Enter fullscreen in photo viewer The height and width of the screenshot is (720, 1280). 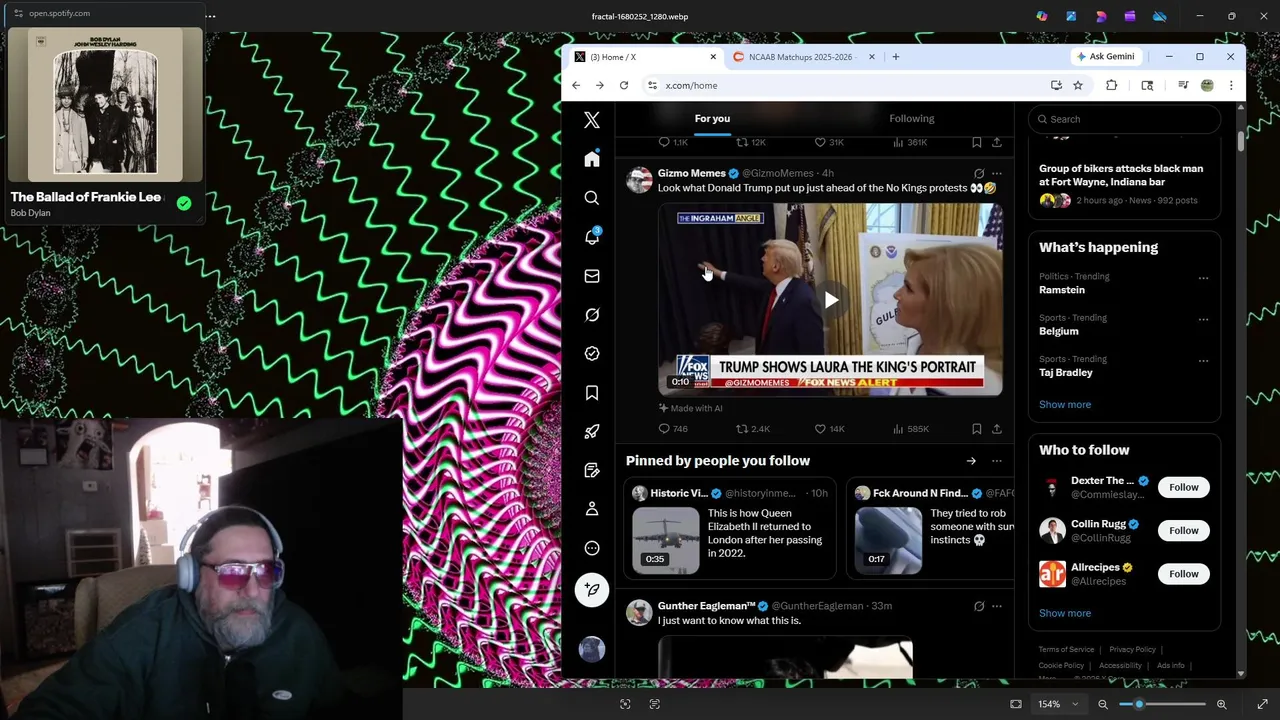pos(1262,704)
